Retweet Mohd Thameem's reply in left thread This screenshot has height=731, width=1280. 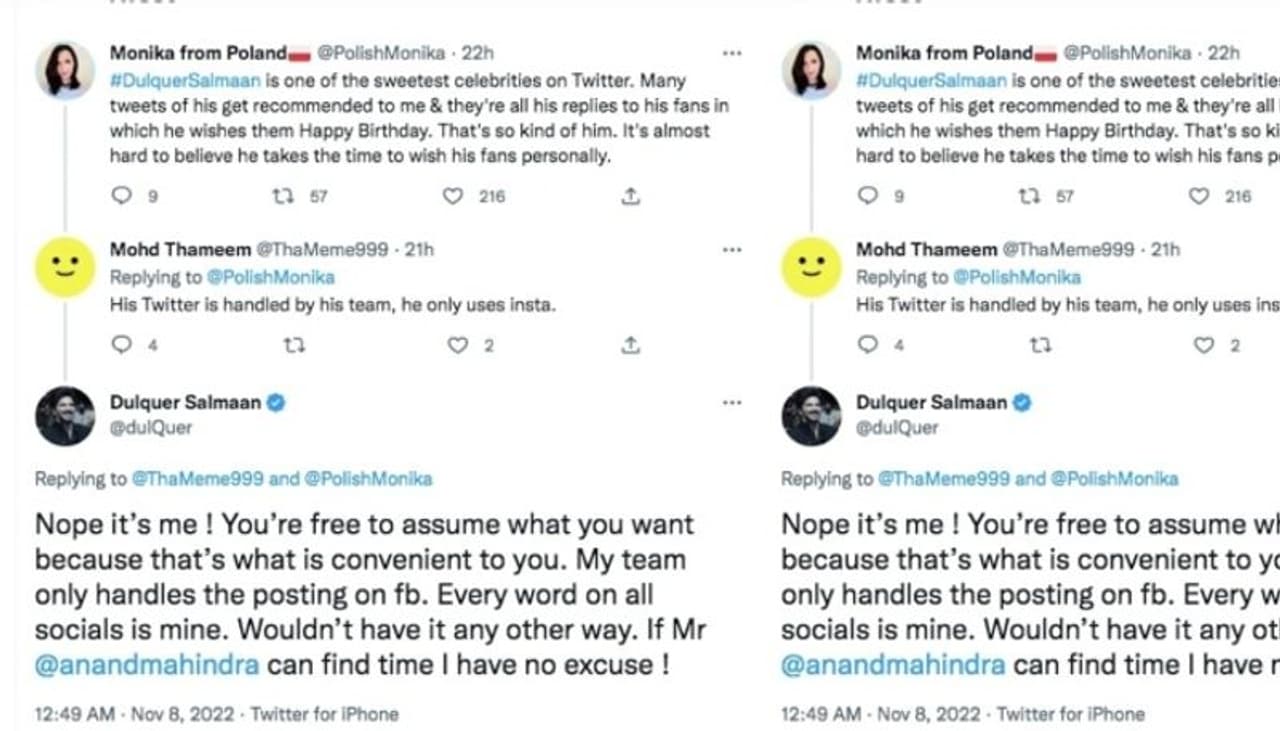coord(294,345)
